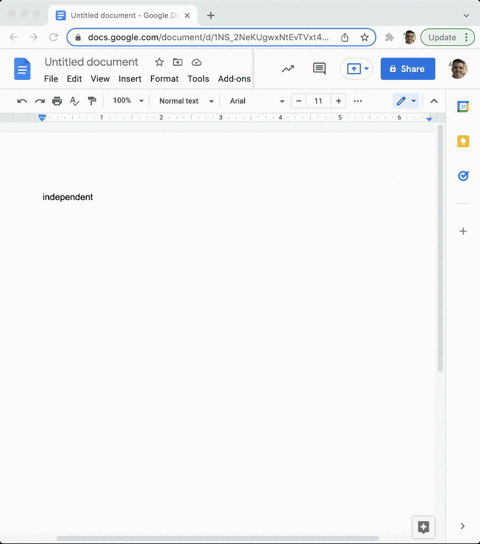480x544 pixels.
Task: Star the Untitled document
Action: pos(159,62)
